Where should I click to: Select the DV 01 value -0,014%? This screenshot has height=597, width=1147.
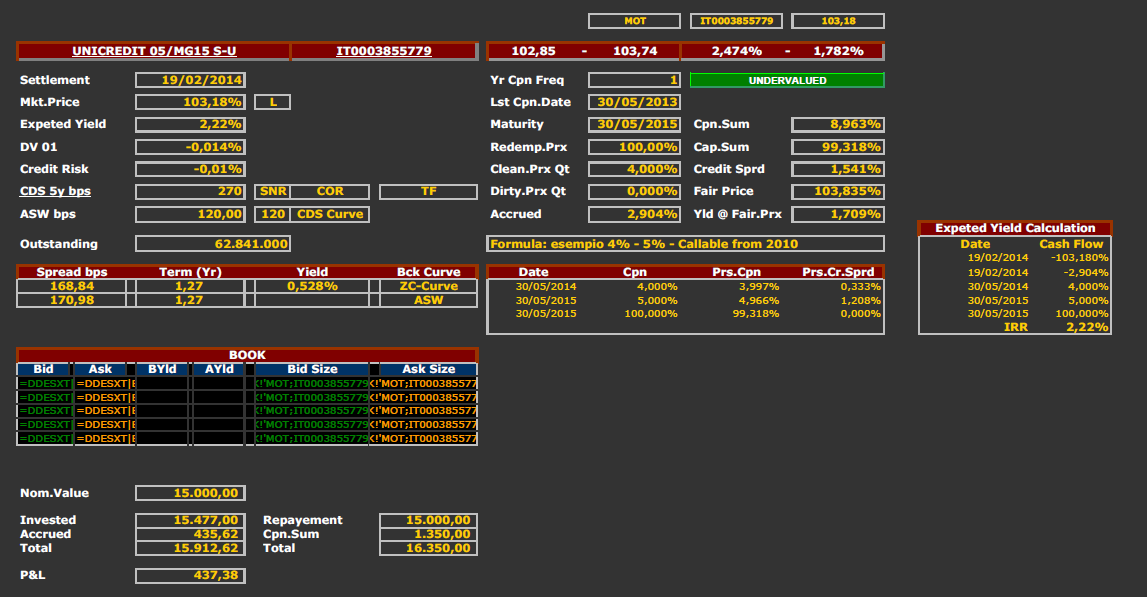click(x=190, y=147)
